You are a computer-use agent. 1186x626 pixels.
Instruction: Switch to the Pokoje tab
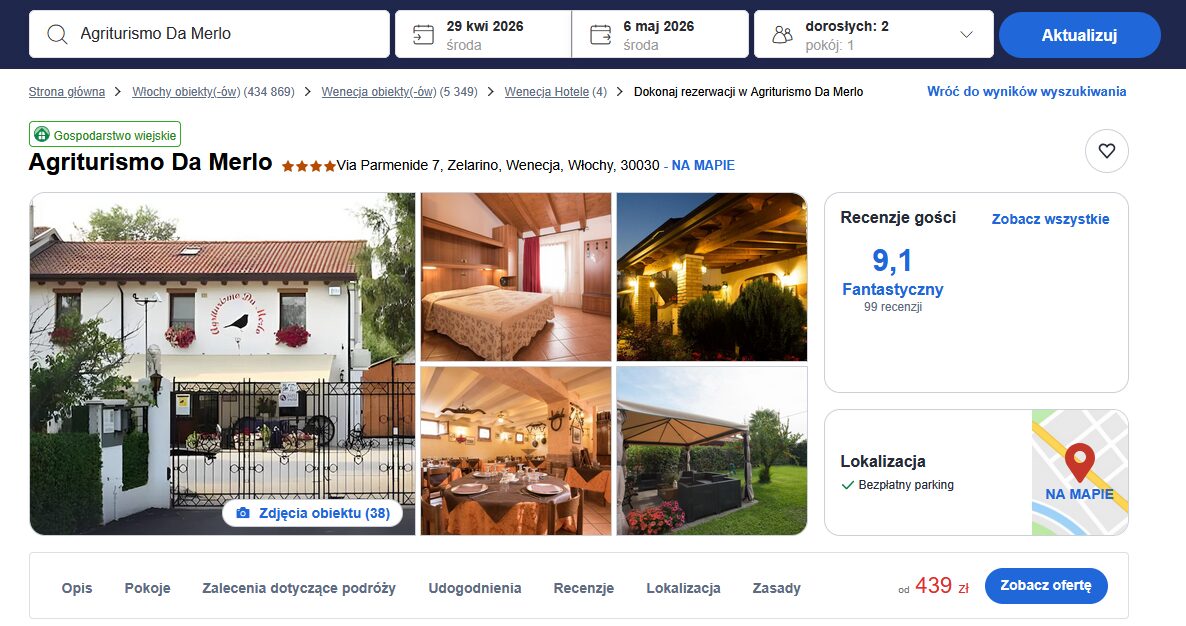147,588
